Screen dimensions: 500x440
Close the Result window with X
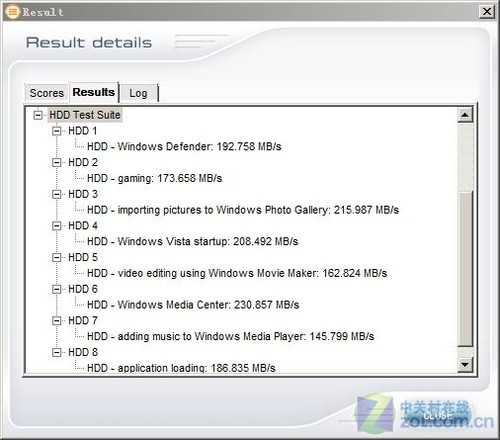(x=487, y=12)
